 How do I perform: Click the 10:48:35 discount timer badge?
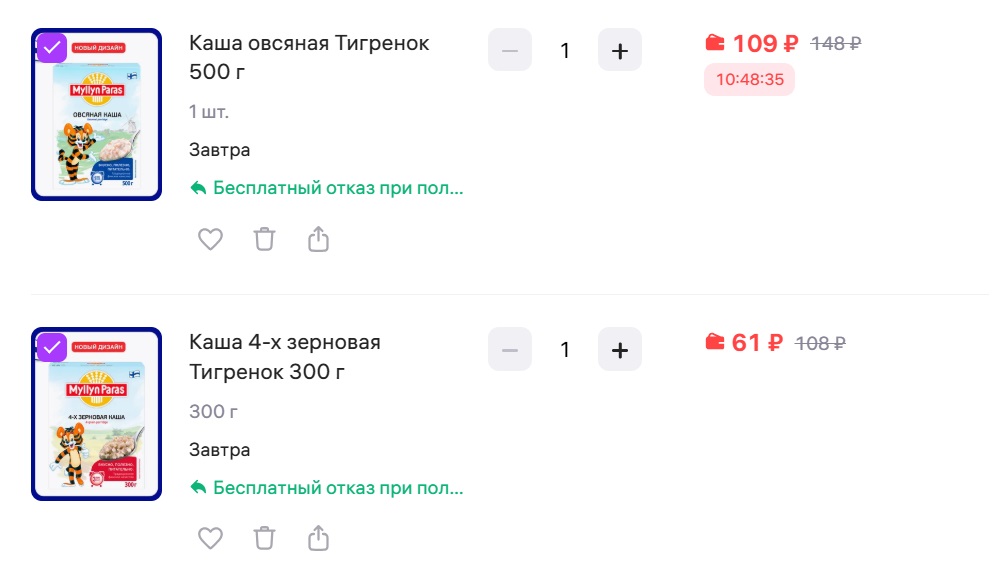749,80
